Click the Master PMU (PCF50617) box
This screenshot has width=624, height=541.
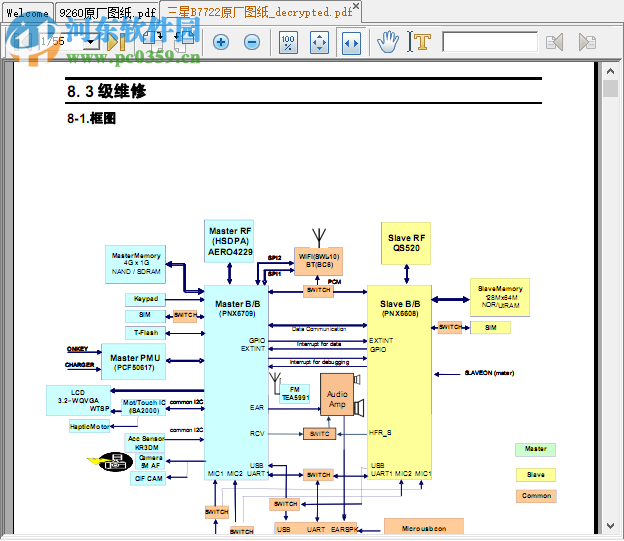point(134,362)
